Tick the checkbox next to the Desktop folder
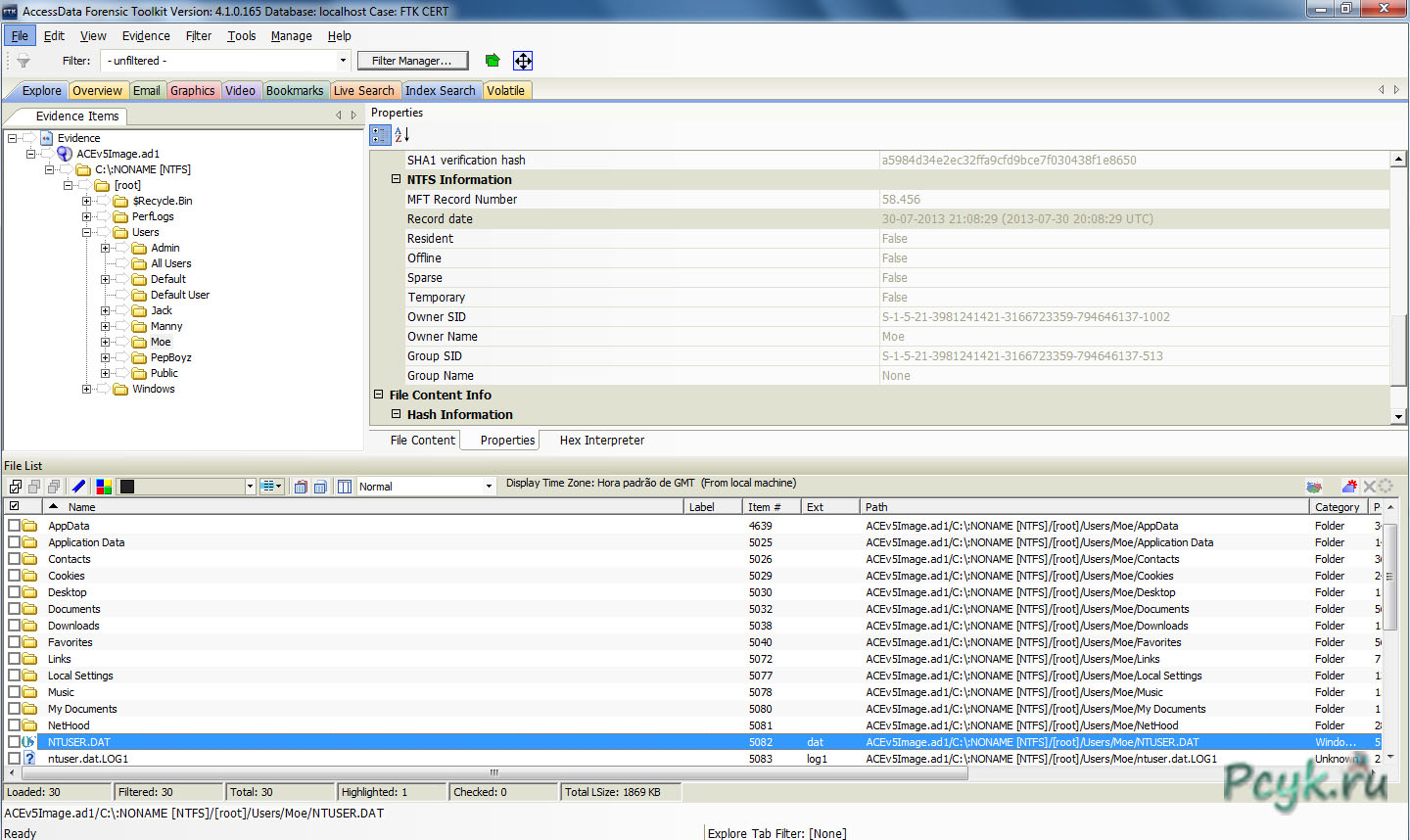Screen dimensions: 1410x840 [x=15, y=592]
